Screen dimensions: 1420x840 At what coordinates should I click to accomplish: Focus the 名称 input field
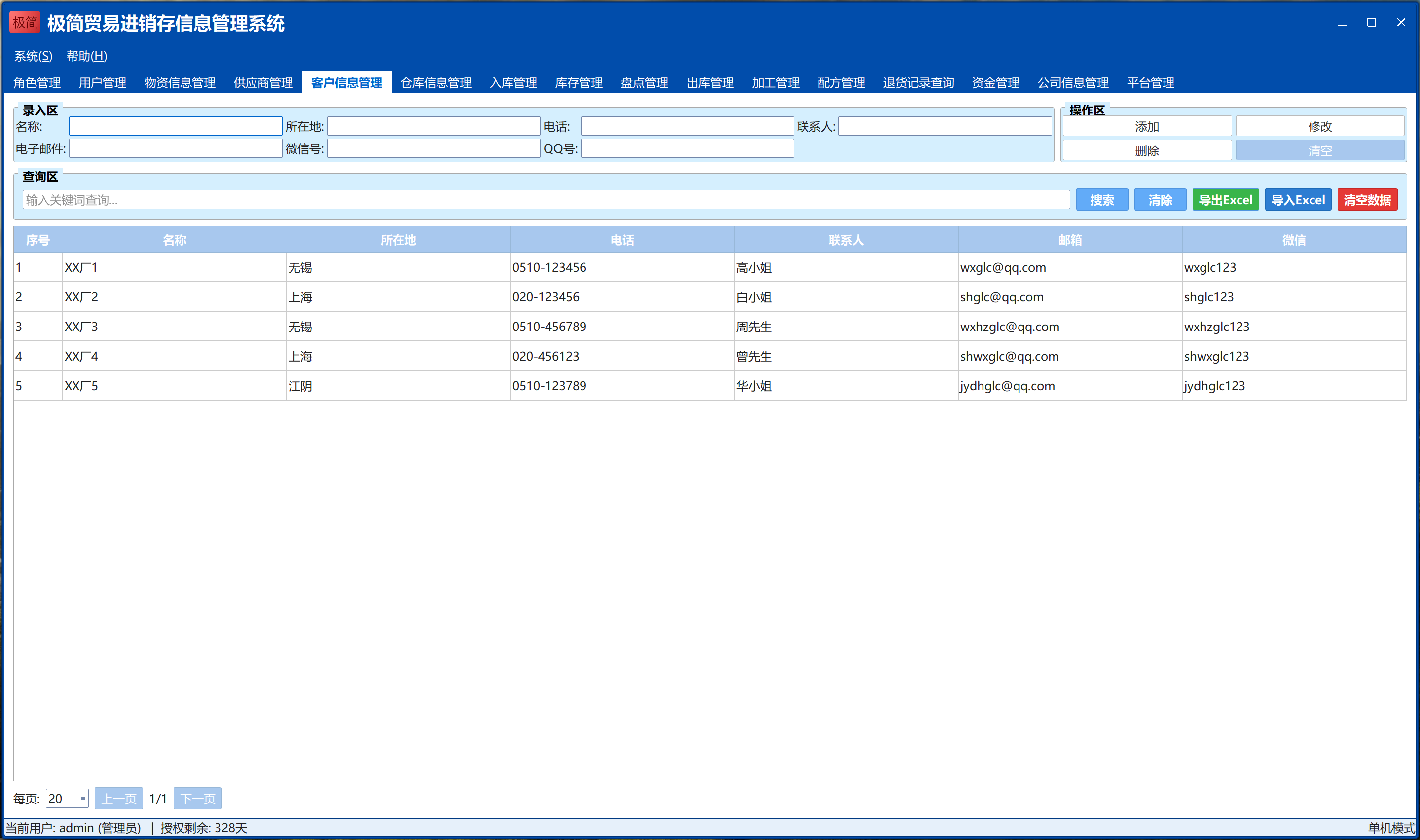click(176, 126)
